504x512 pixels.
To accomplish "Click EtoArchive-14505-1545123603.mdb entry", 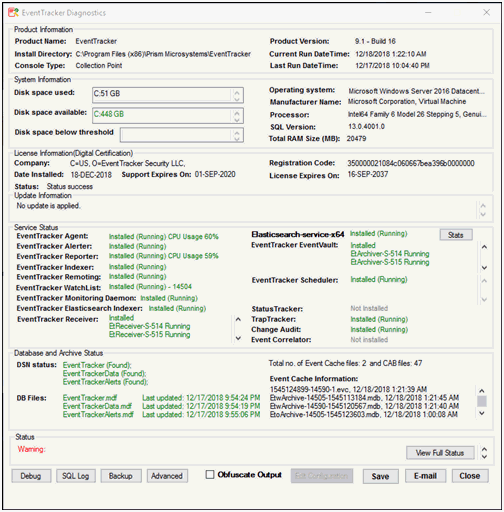I will [364, 414].
